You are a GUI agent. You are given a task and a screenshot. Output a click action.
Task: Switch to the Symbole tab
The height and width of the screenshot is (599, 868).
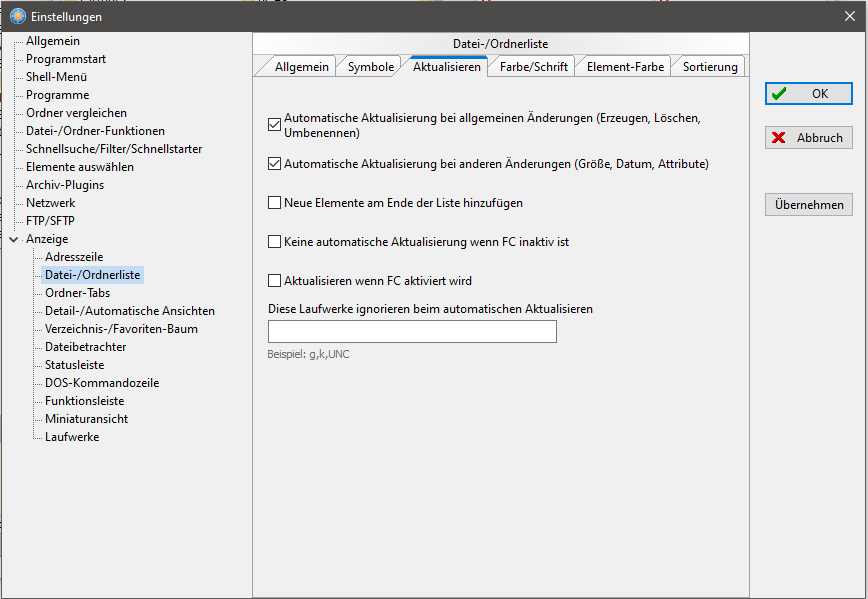coord(370,67)
